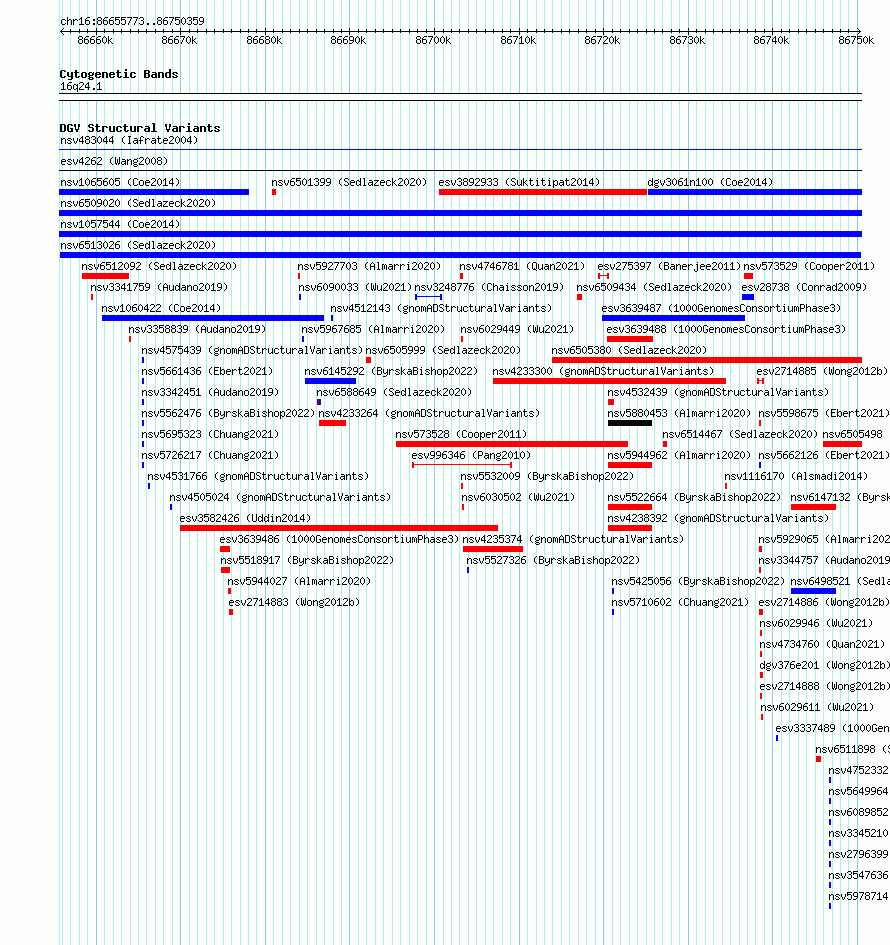Open nsv5661436 (Ebert2021) variant
Image resolution: width=890 pixels, height=945 pixels.
[207, 372]
